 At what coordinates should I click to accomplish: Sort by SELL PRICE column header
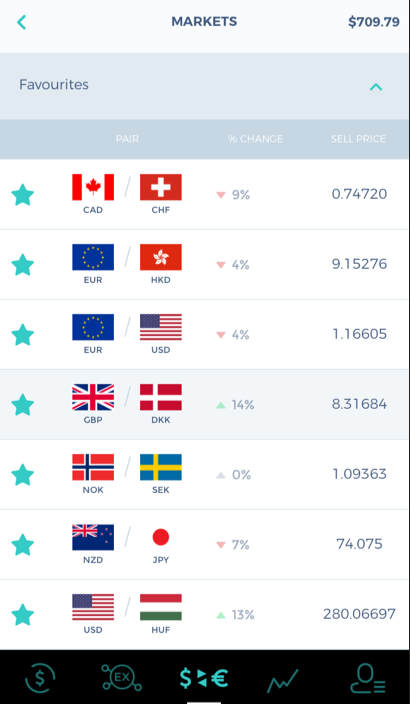pyautogui.click(x=358, y=139)
